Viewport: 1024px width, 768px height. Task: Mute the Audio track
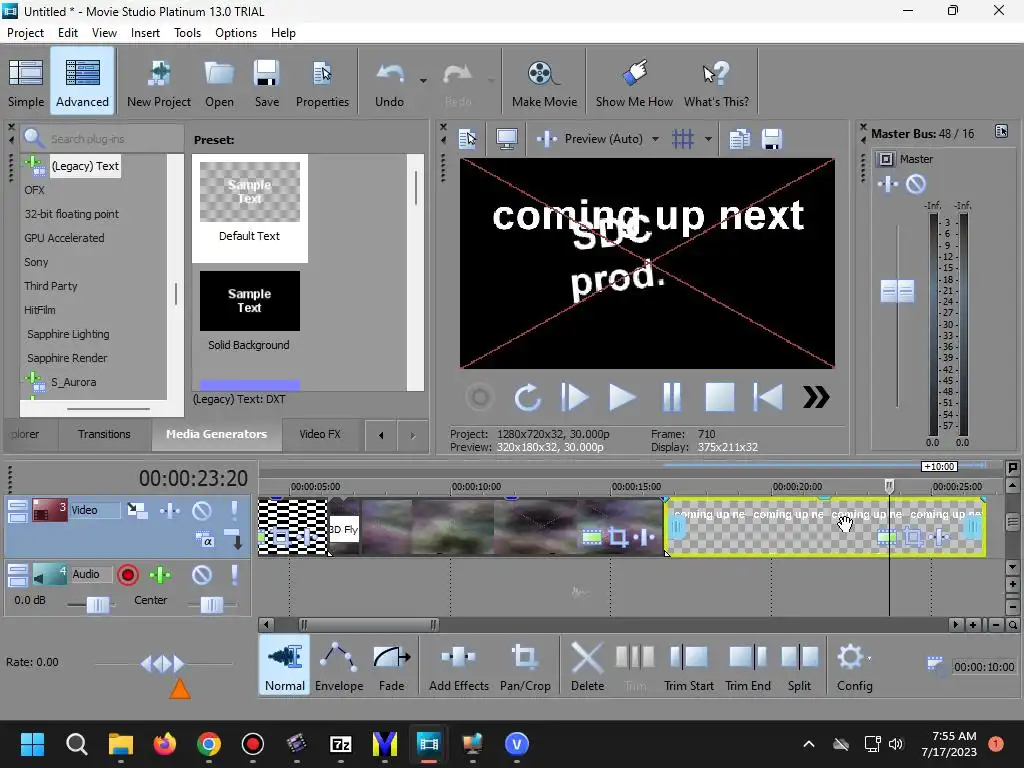[202, 575]
